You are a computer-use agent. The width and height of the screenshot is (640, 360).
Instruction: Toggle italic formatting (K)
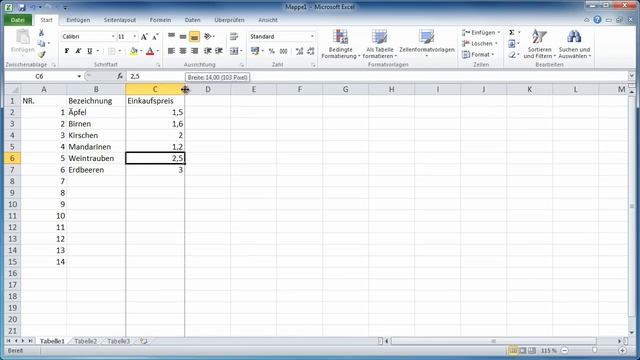pos(78,51)
